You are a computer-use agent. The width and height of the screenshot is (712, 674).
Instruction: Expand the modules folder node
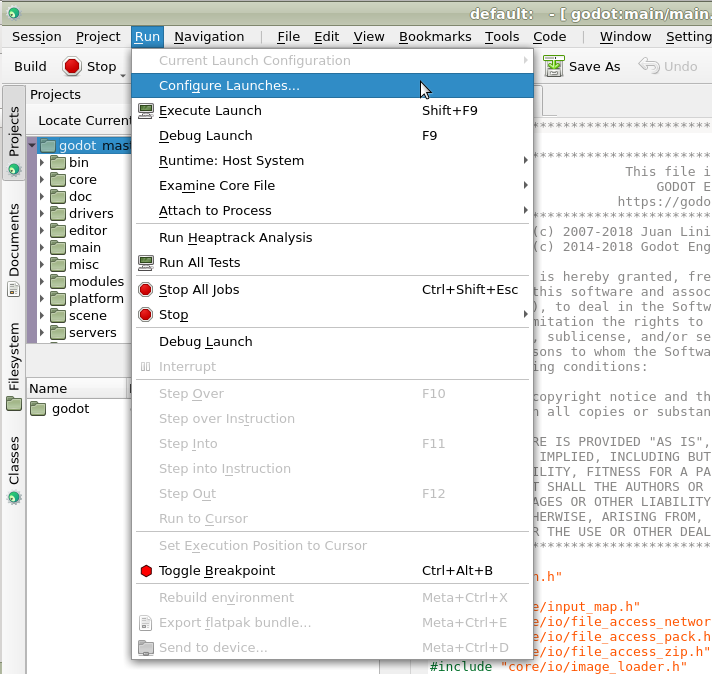pos(42,282)
